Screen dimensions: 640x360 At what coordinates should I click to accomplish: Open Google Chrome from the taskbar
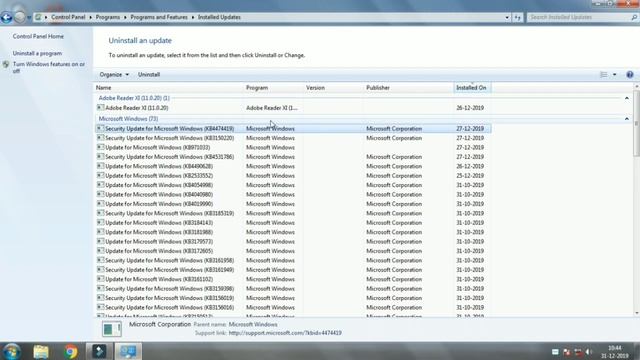(x=71, y=351)
